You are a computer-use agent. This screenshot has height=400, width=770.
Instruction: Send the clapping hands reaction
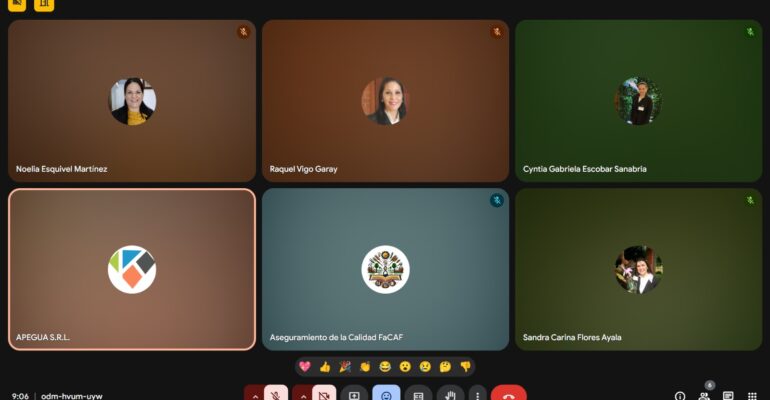pos(365,367)
